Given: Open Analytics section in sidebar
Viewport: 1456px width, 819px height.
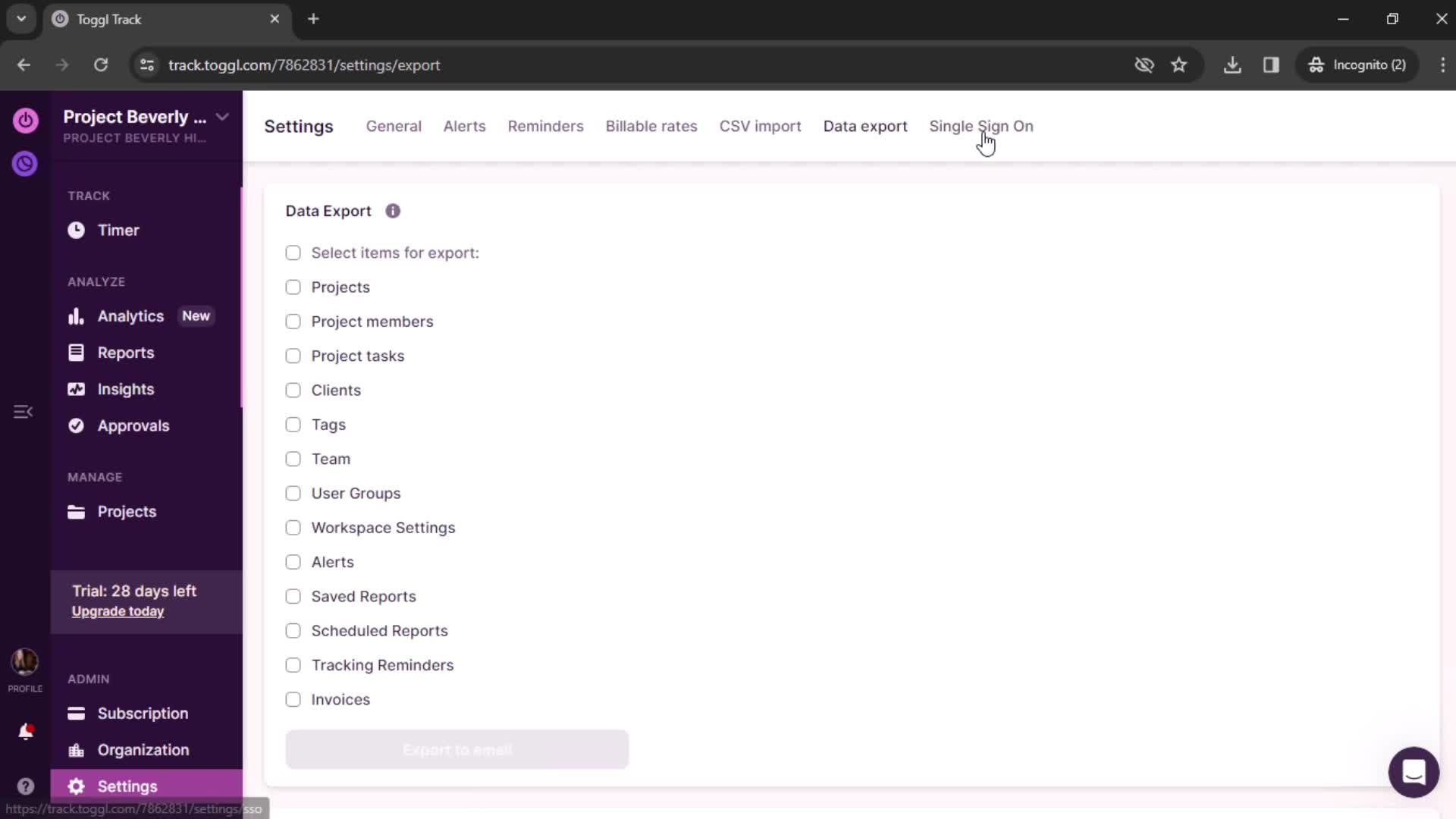Looking at the screenshot, I should point(131,316).
